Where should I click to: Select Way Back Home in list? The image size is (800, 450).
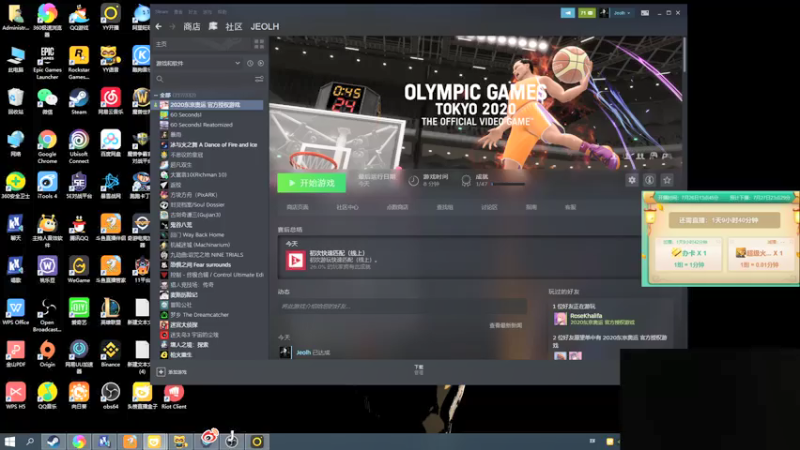point(197,235)
